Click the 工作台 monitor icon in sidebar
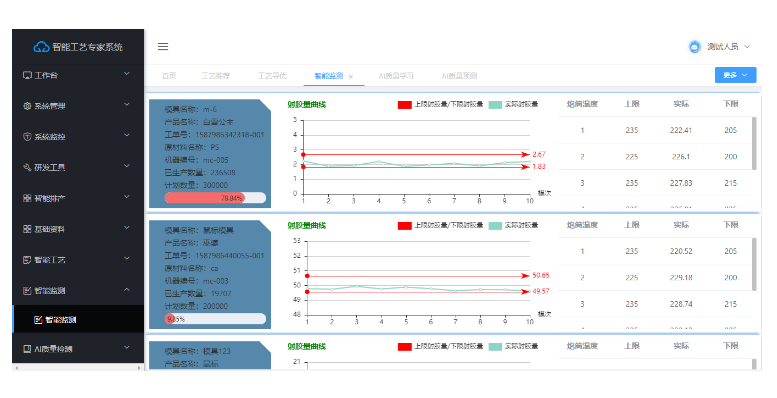The image size is (777, 398). pyautogui.click(x=27, y=75)
